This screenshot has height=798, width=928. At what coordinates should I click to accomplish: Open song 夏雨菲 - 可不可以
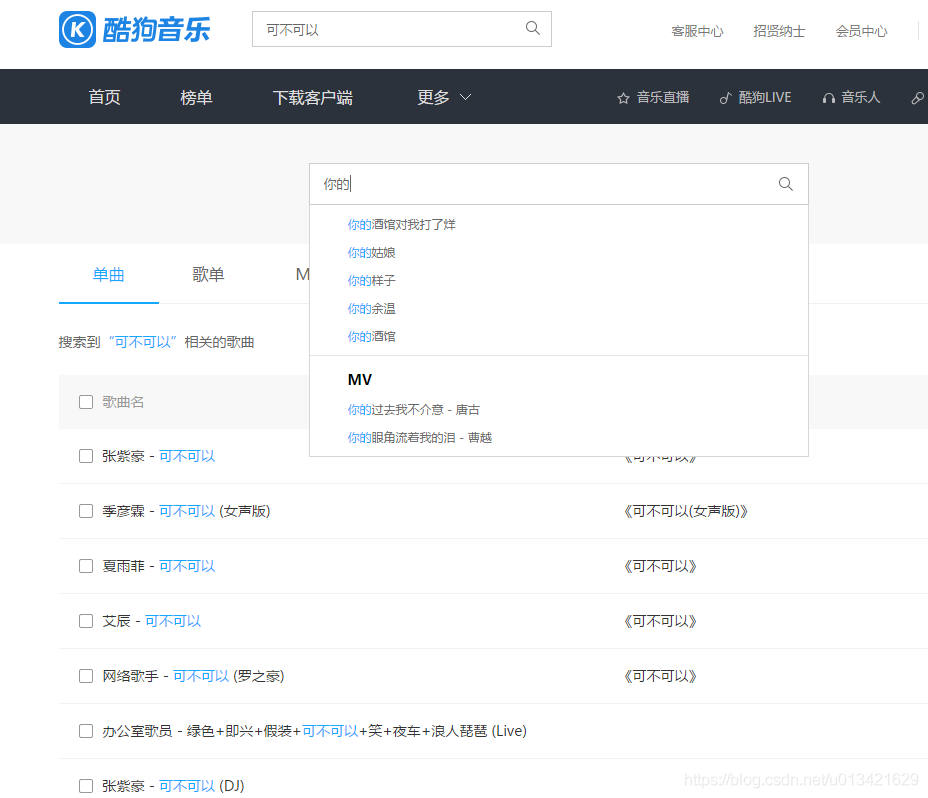tap(159, 566)
